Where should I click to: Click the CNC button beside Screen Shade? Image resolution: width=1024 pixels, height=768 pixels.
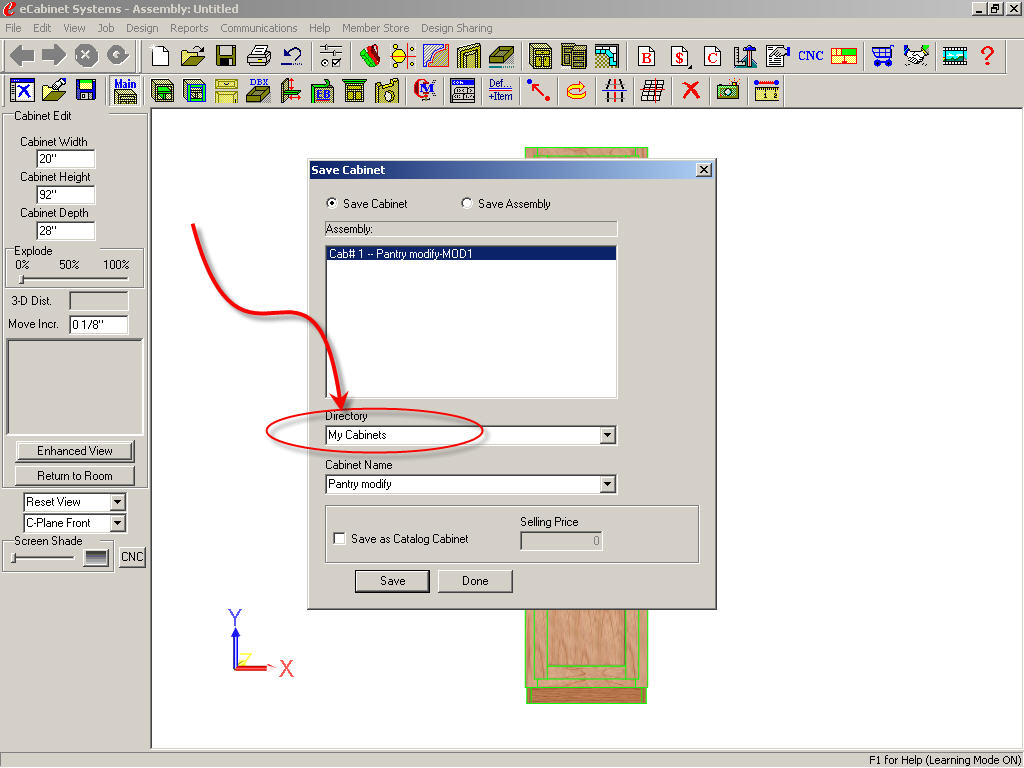[x=132, y=557]
